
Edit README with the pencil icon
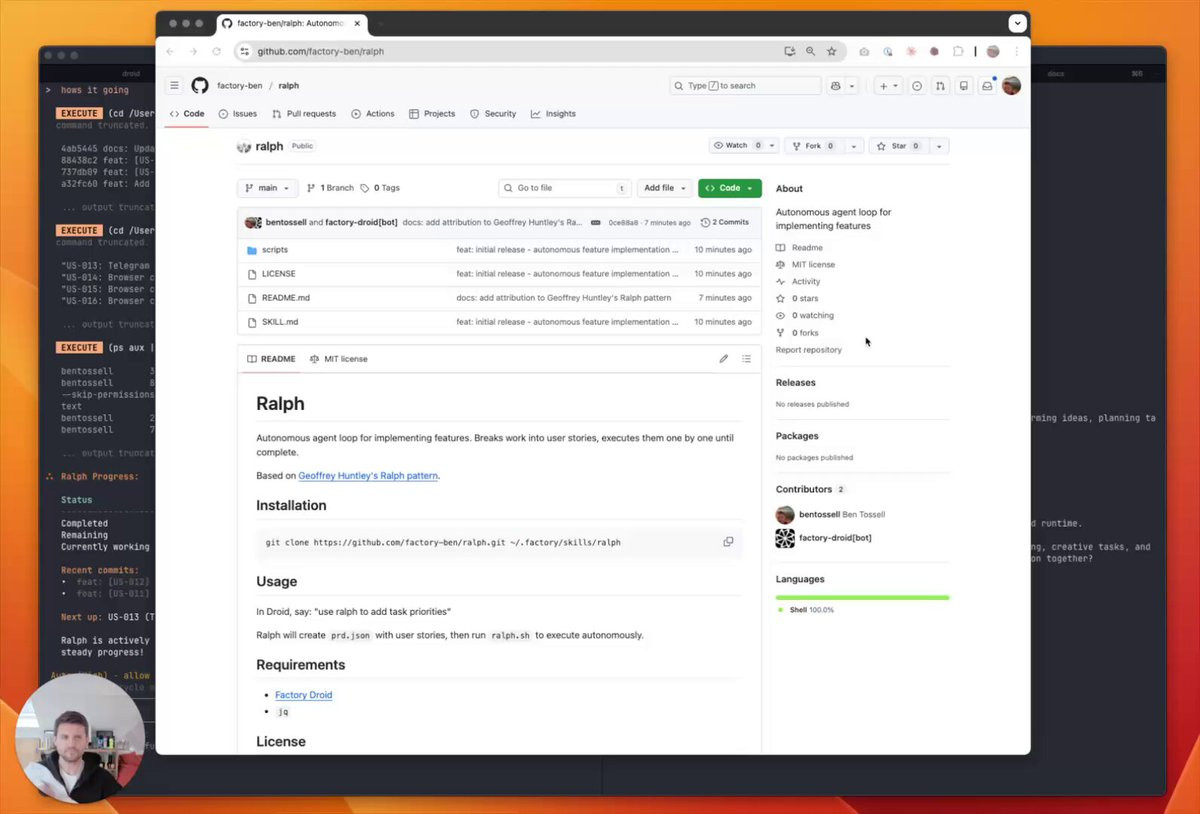723,359
